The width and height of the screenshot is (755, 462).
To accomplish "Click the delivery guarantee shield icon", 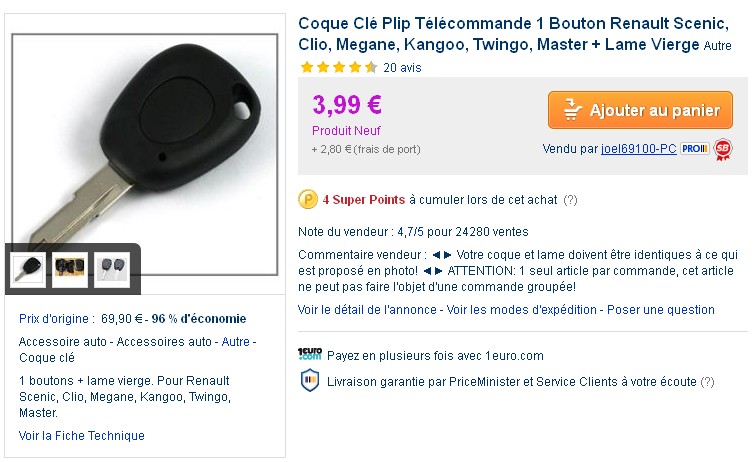I will pyautogui.click(x=309, y=381).
